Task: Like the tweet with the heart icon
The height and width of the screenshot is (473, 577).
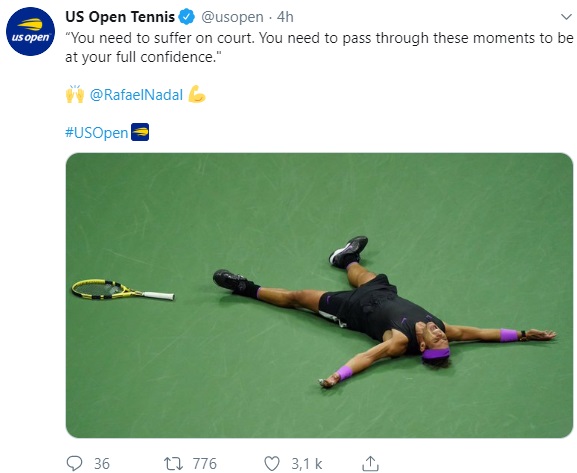Action: (272, 463)
